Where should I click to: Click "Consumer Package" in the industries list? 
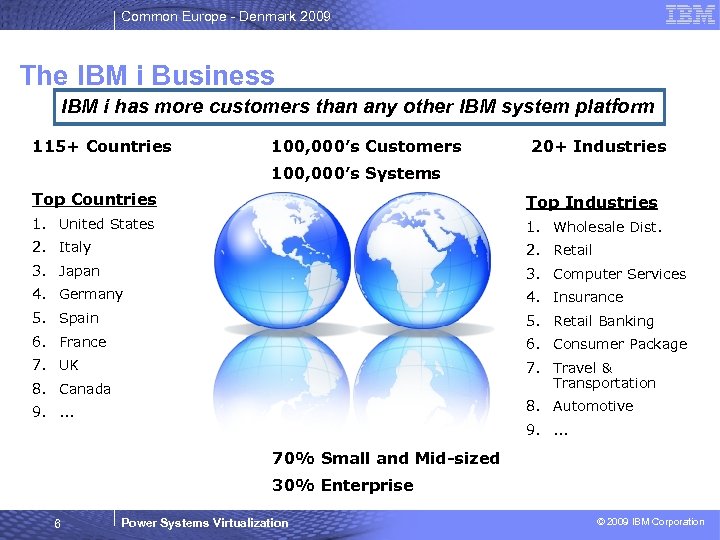click(620, 344)
